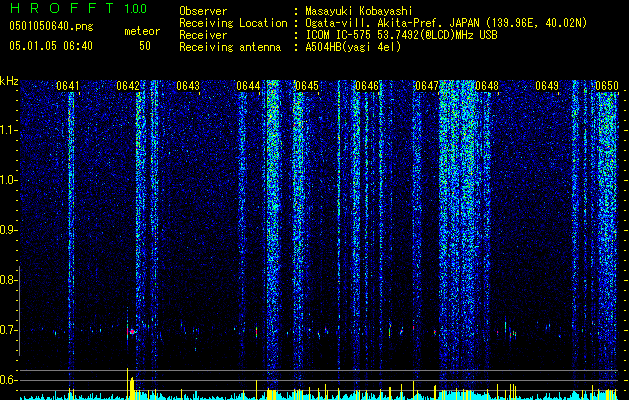Click the 'meteor' label
This screenshot has height=400, width=629.
[x=142, y=31]
